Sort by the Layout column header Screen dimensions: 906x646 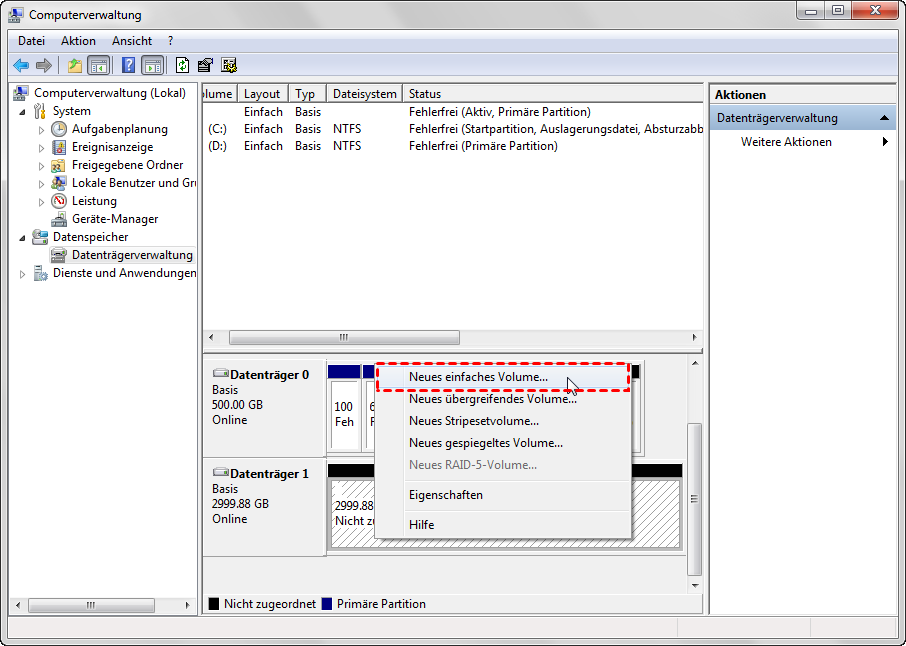point(262,94)
